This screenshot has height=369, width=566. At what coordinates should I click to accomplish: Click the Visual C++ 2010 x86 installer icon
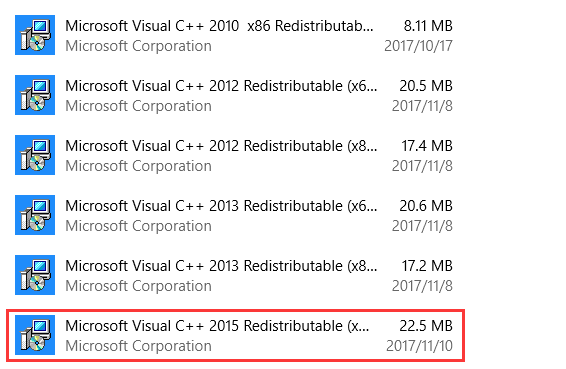tap(35, 35)
